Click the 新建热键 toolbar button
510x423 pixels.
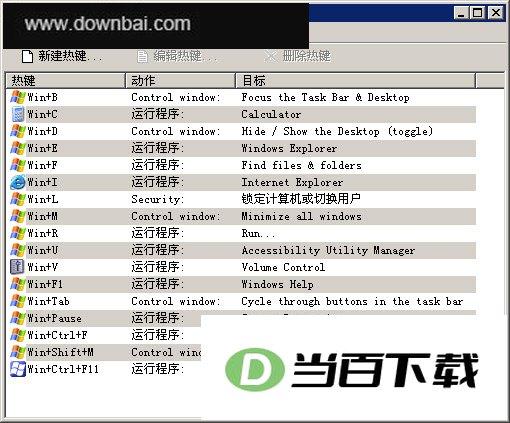click(62, 56)
